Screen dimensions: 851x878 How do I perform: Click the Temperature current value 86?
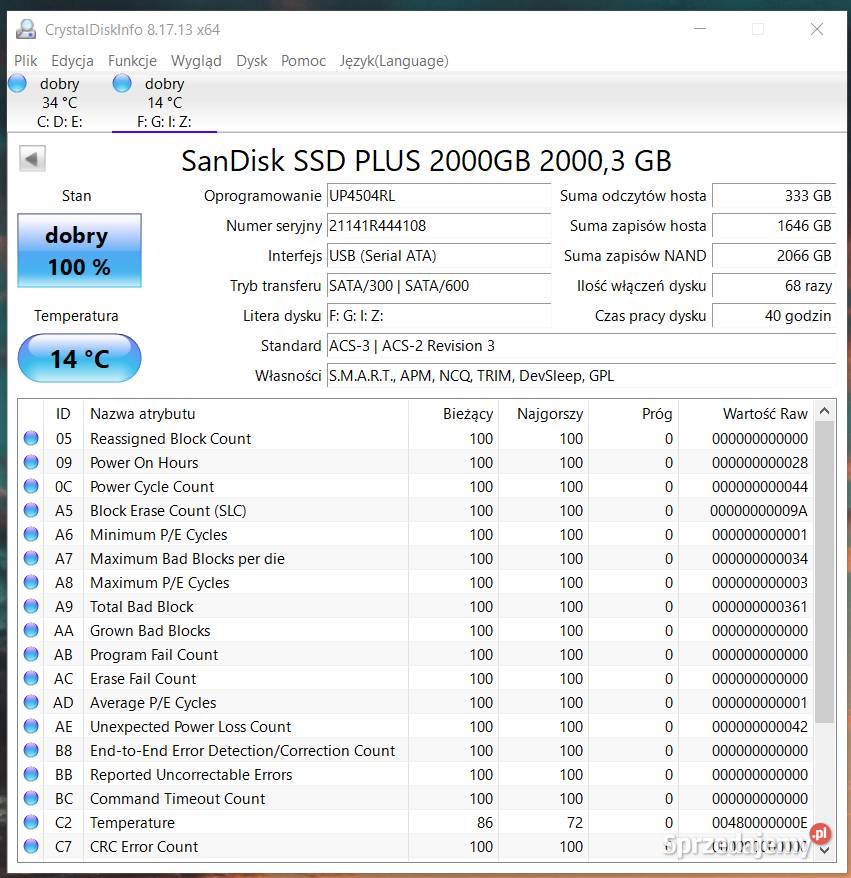tap(485, 823)
